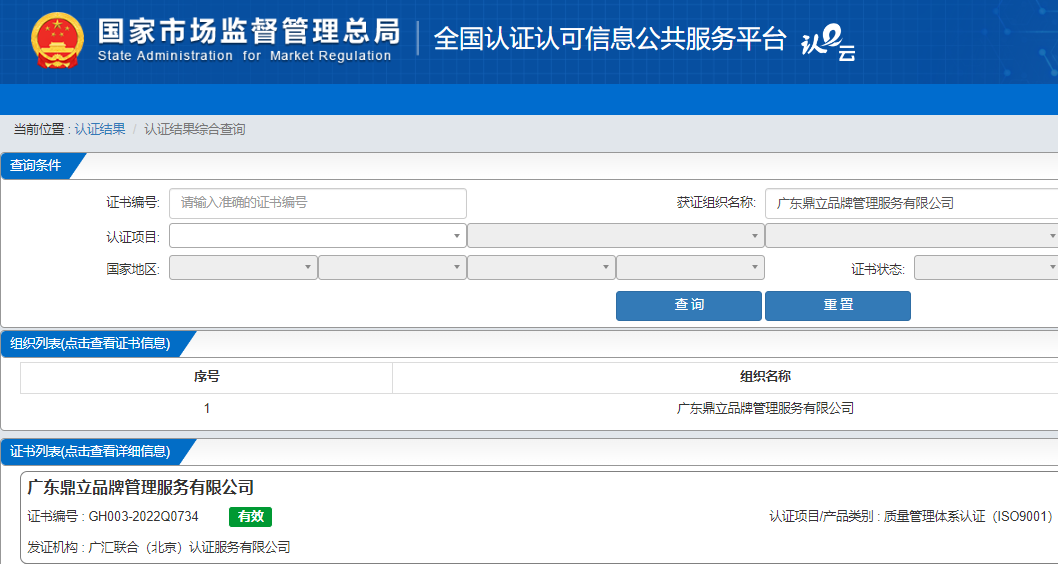Open the 认证结果 breadcrumb link
This screenshot has width=1058, height=564.
100,129
